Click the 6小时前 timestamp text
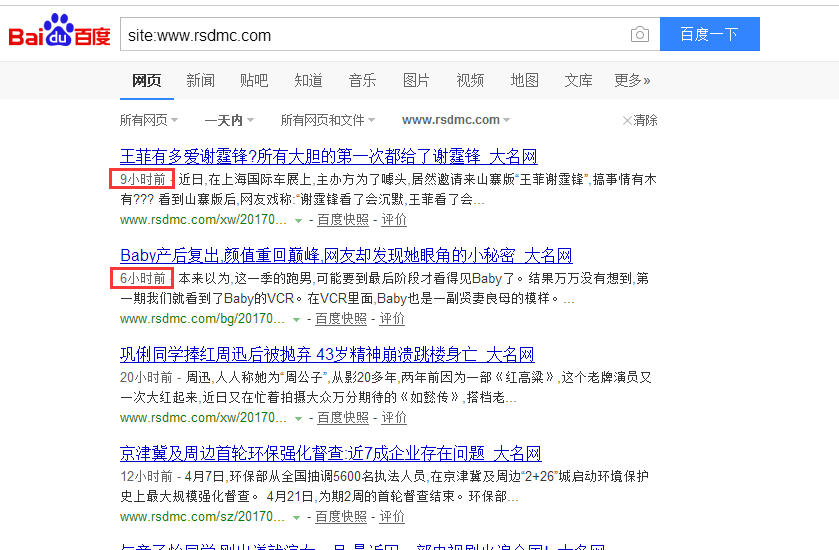Screen dimensions: 839x550 pyautogui.click(x=143, y=278)
